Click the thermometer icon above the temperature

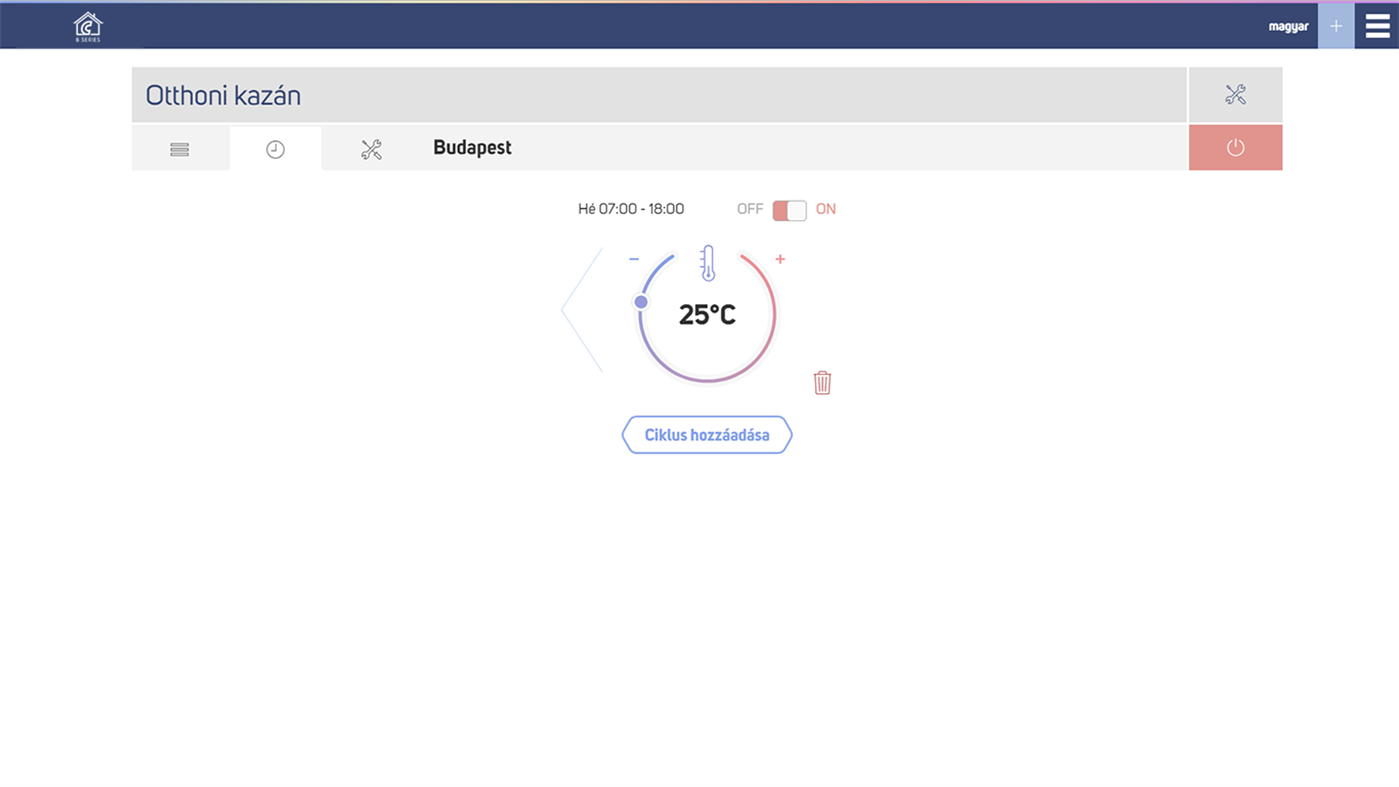pyautogui.click(x=707, y=262)
